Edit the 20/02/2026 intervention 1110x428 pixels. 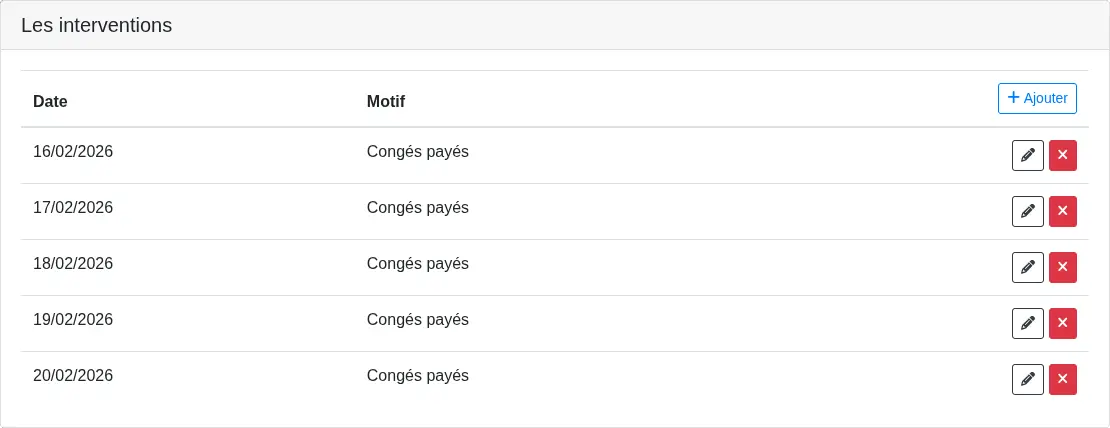(1027, 380)
